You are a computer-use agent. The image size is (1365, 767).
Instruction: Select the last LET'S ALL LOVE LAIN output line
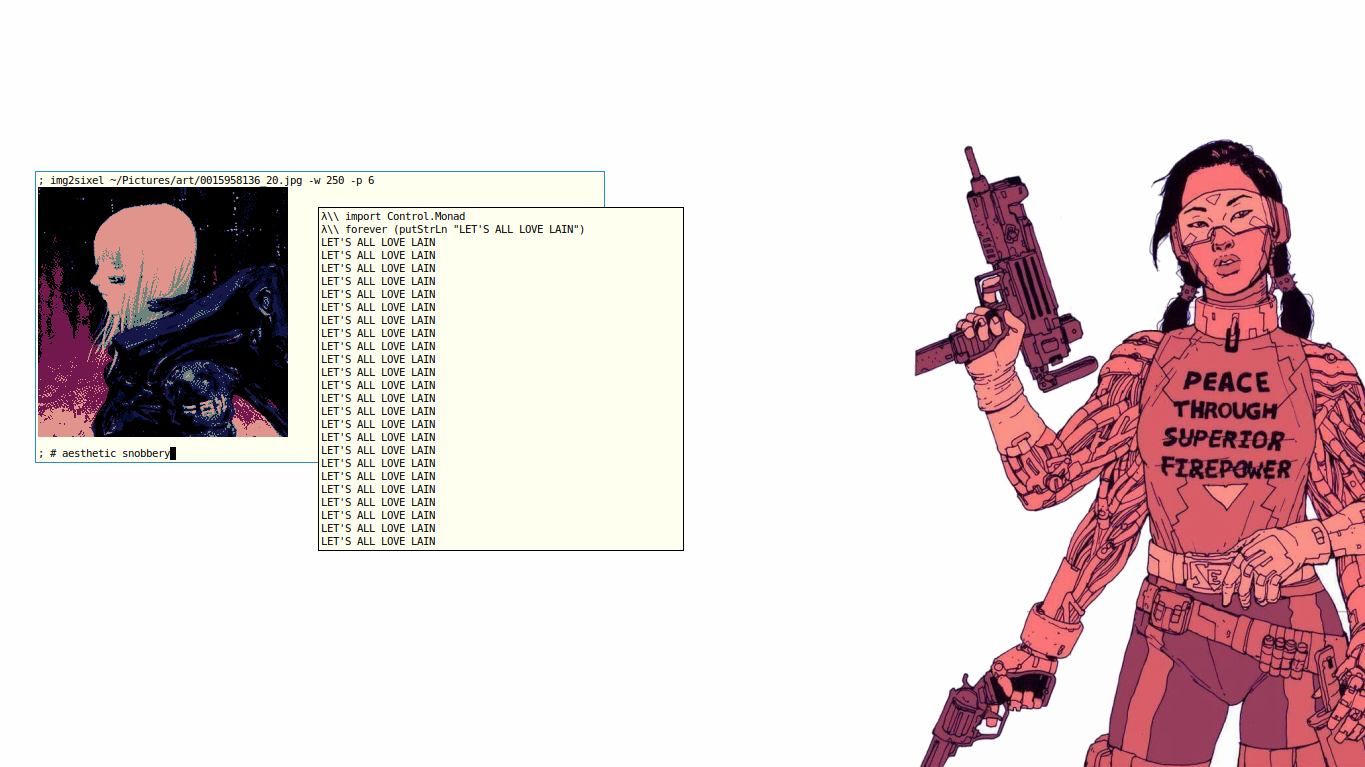click(378, 541)
